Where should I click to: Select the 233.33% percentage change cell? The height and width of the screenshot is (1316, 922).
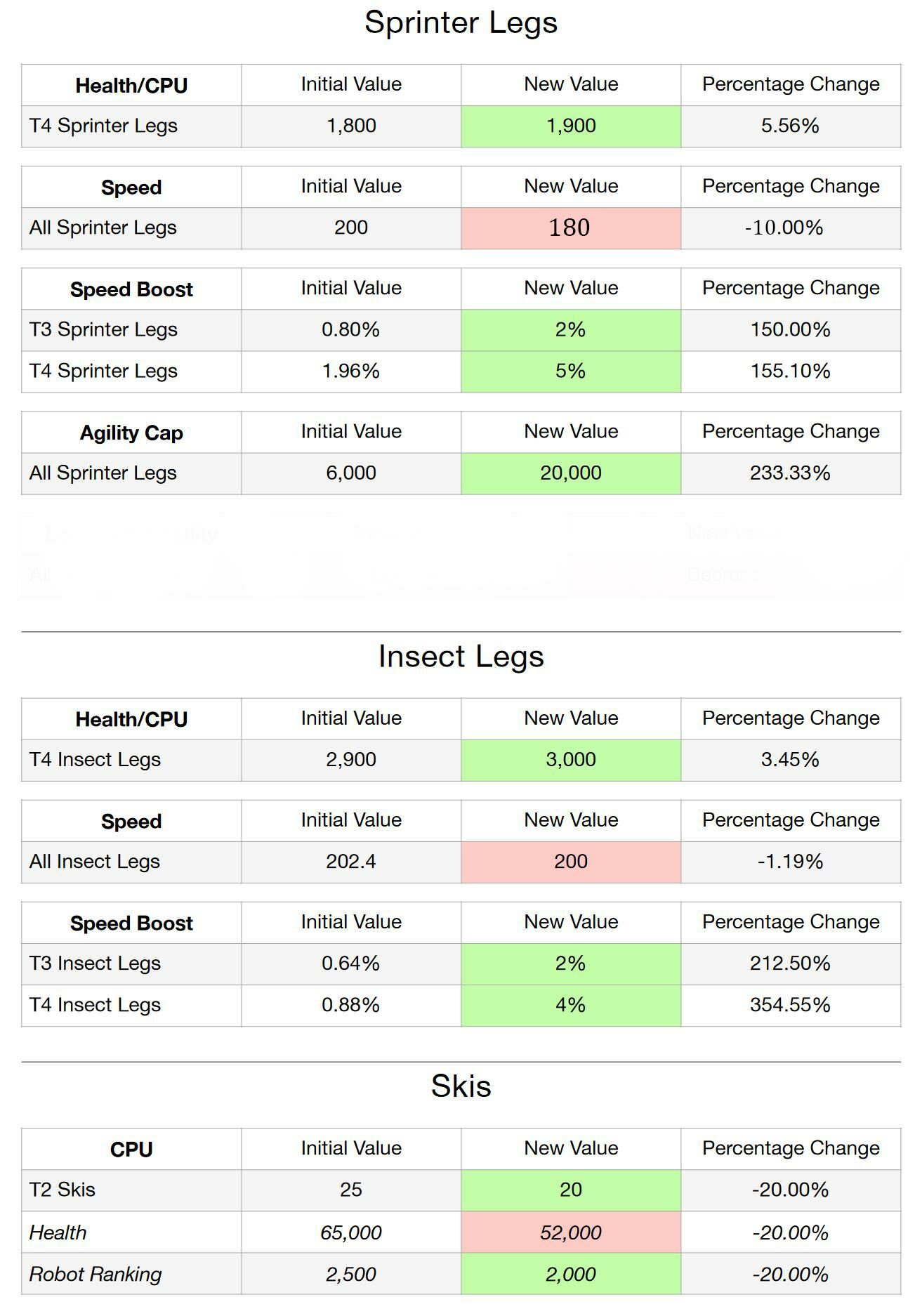pyautogui.click(x=790, y=473)
